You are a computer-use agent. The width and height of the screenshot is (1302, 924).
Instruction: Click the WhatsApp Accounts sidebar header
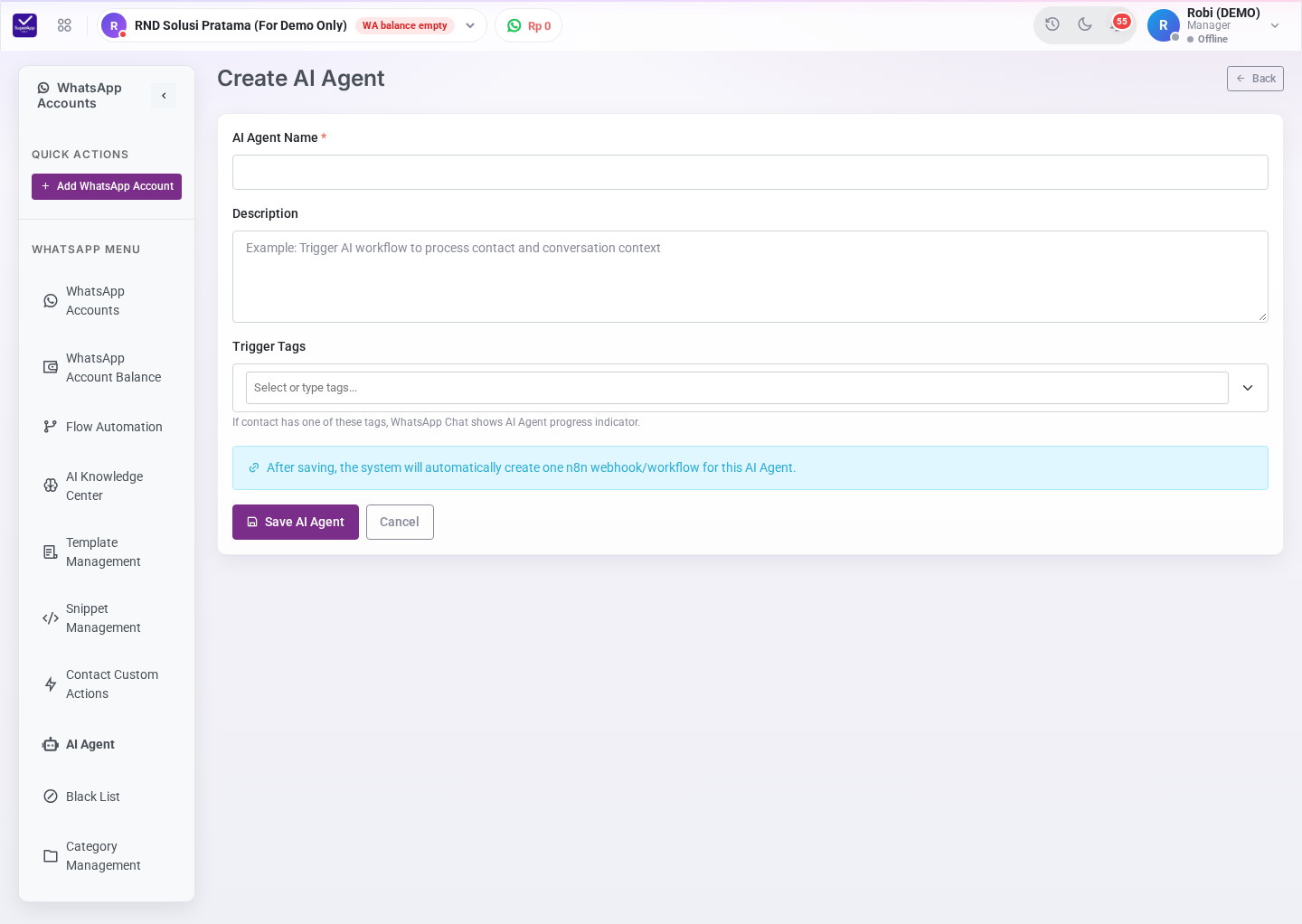[80, 96]
